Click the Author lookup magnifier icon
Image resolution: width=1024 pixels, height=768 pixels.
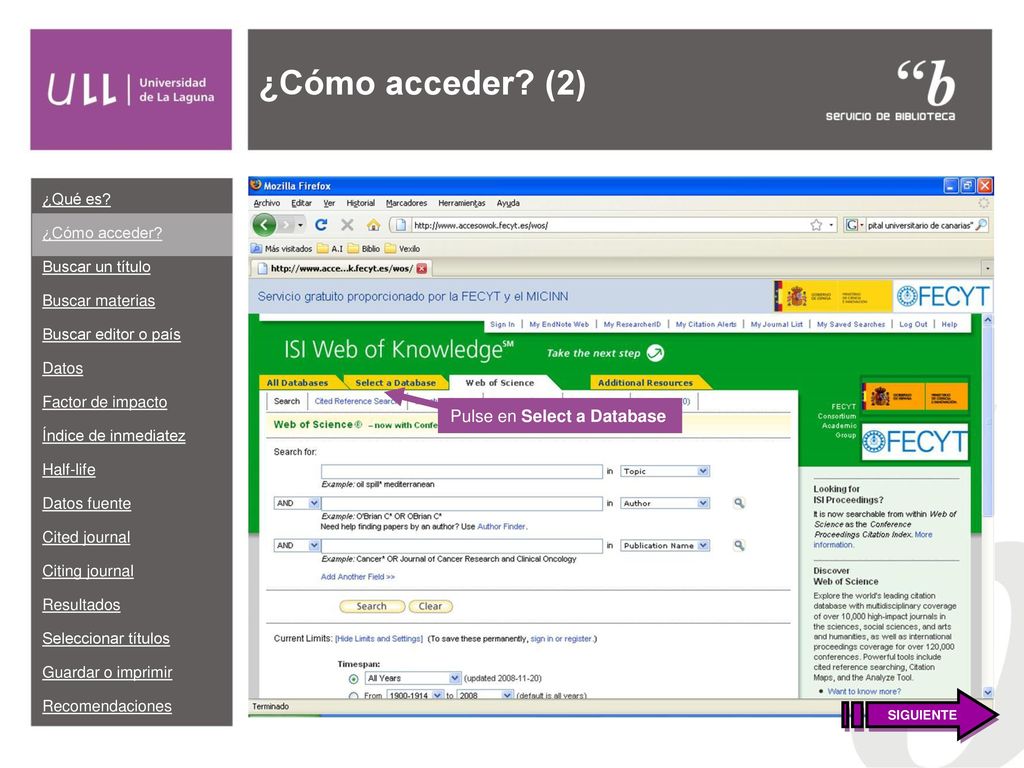(x=739, y=503)
